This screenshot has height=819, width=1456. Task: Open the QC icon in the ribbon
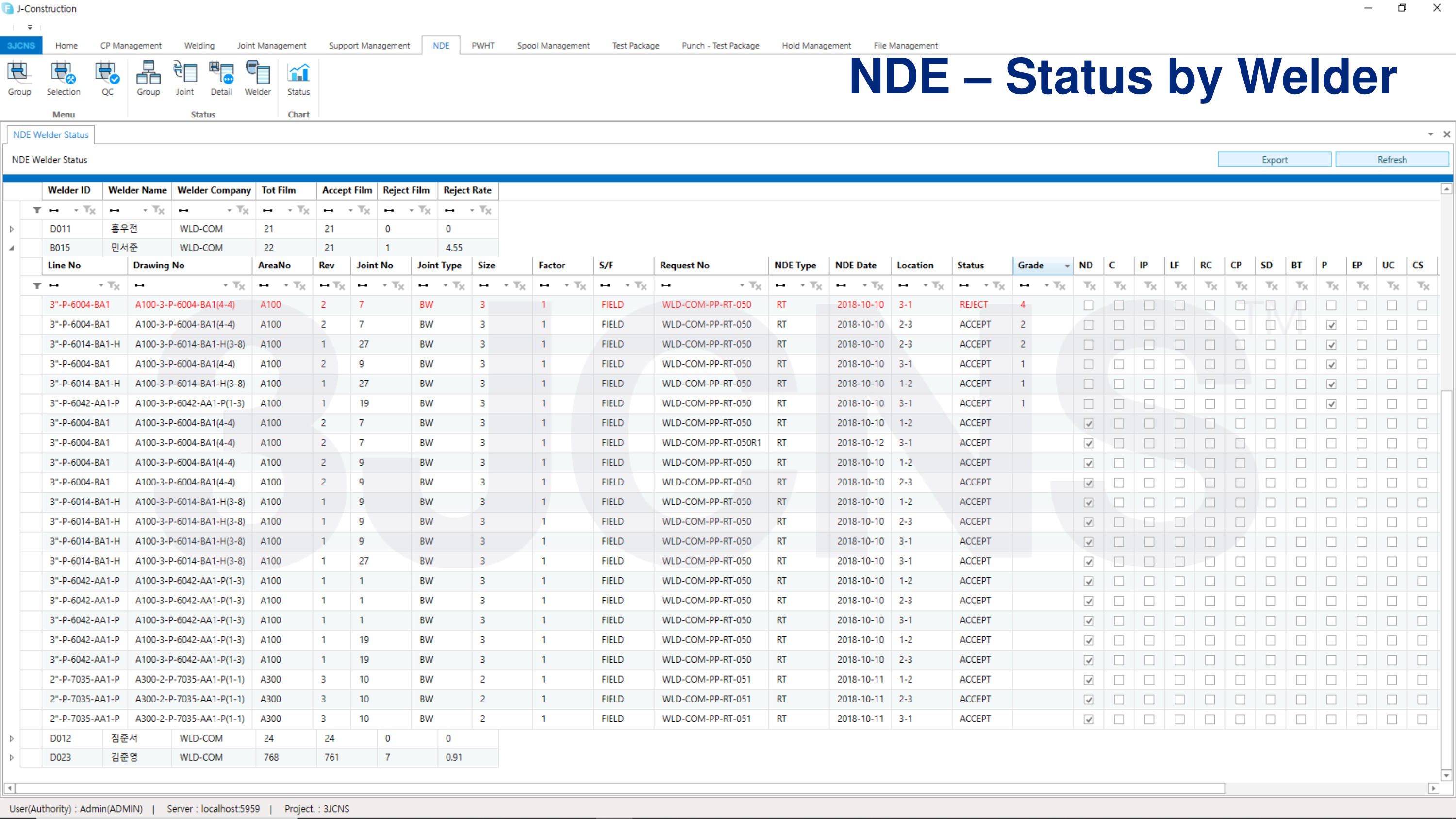click(x=107, y=79)
